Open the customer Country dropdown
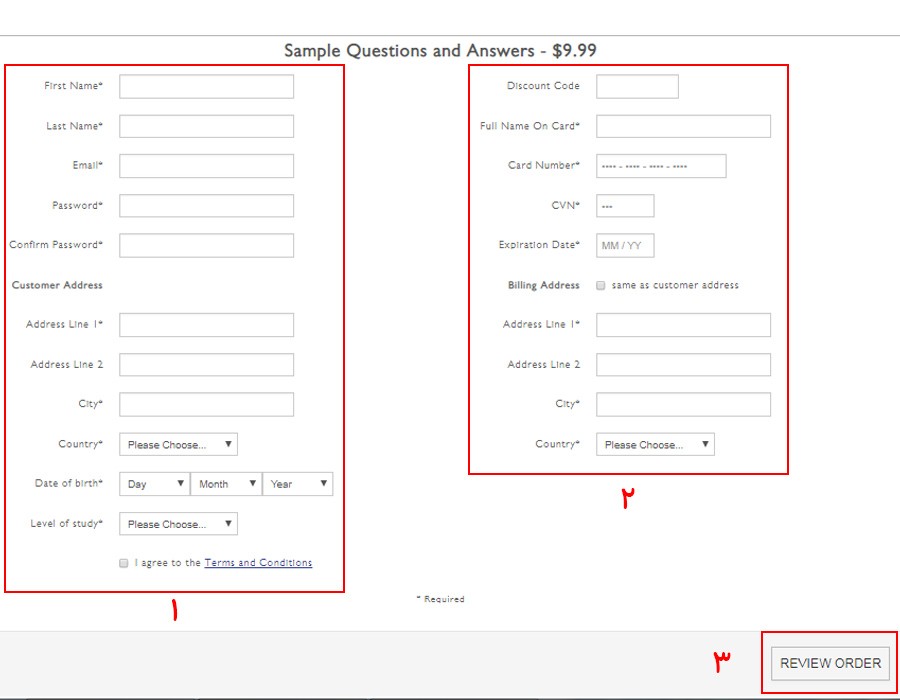 [178, 444]
